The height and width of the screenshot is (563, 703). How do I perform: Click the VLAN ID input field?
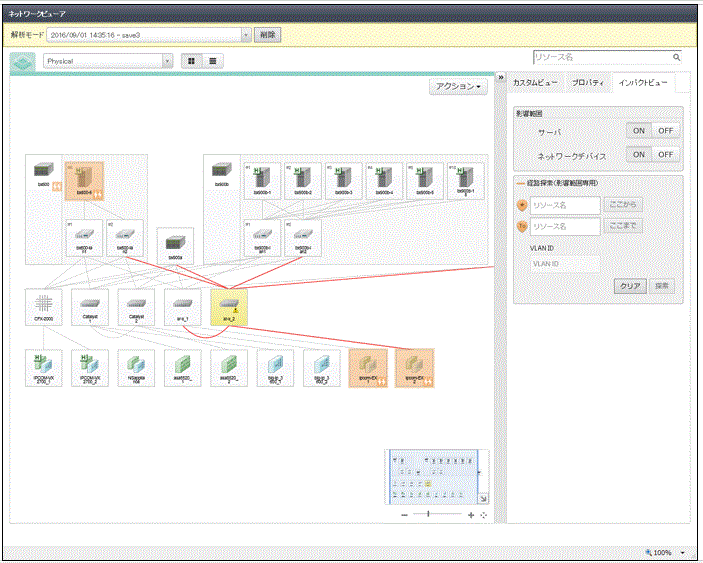coord(565,264)
